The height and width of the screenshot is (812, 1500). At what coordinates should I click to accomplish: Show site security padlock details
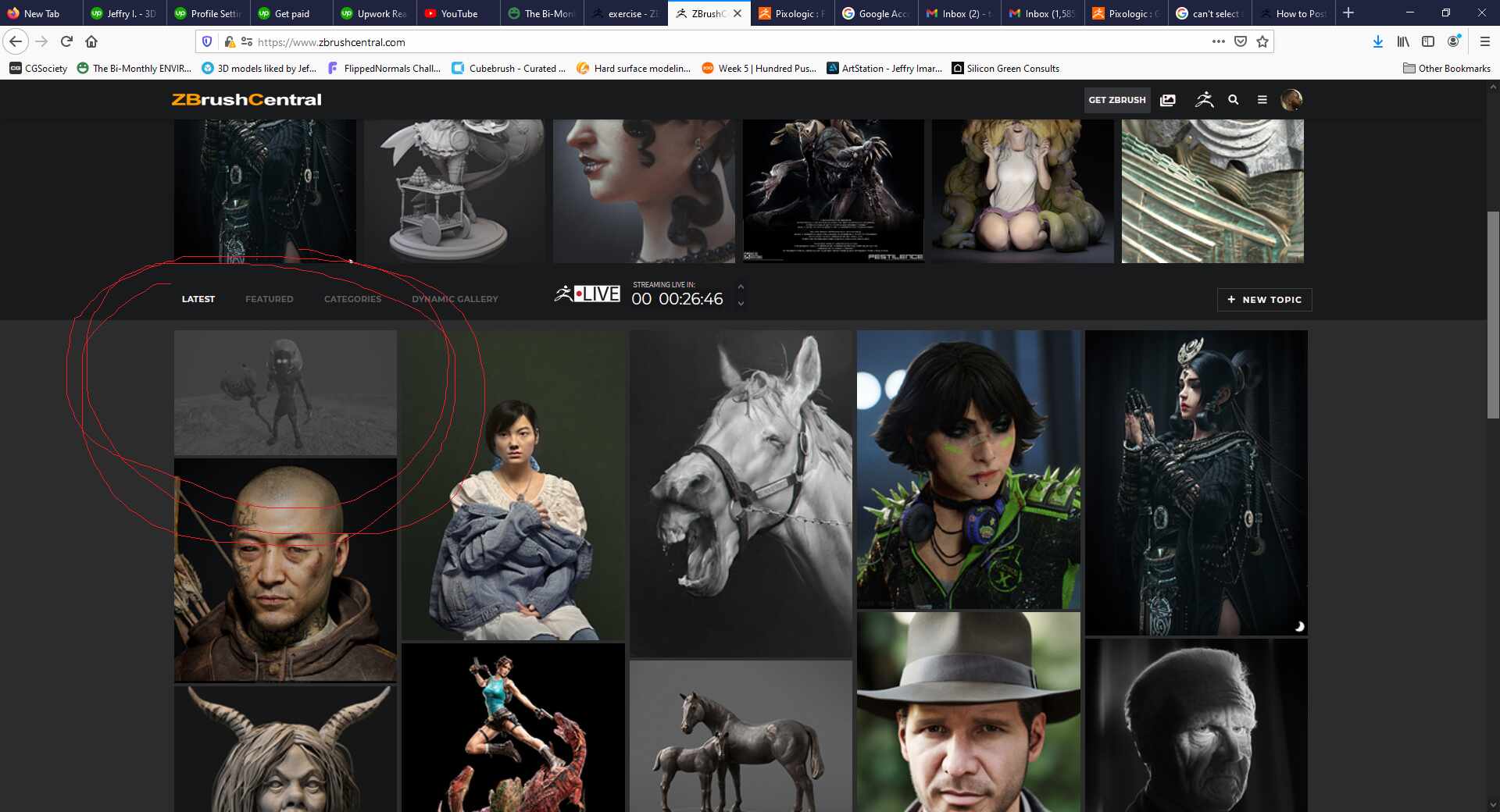click(x=230, y=41)
